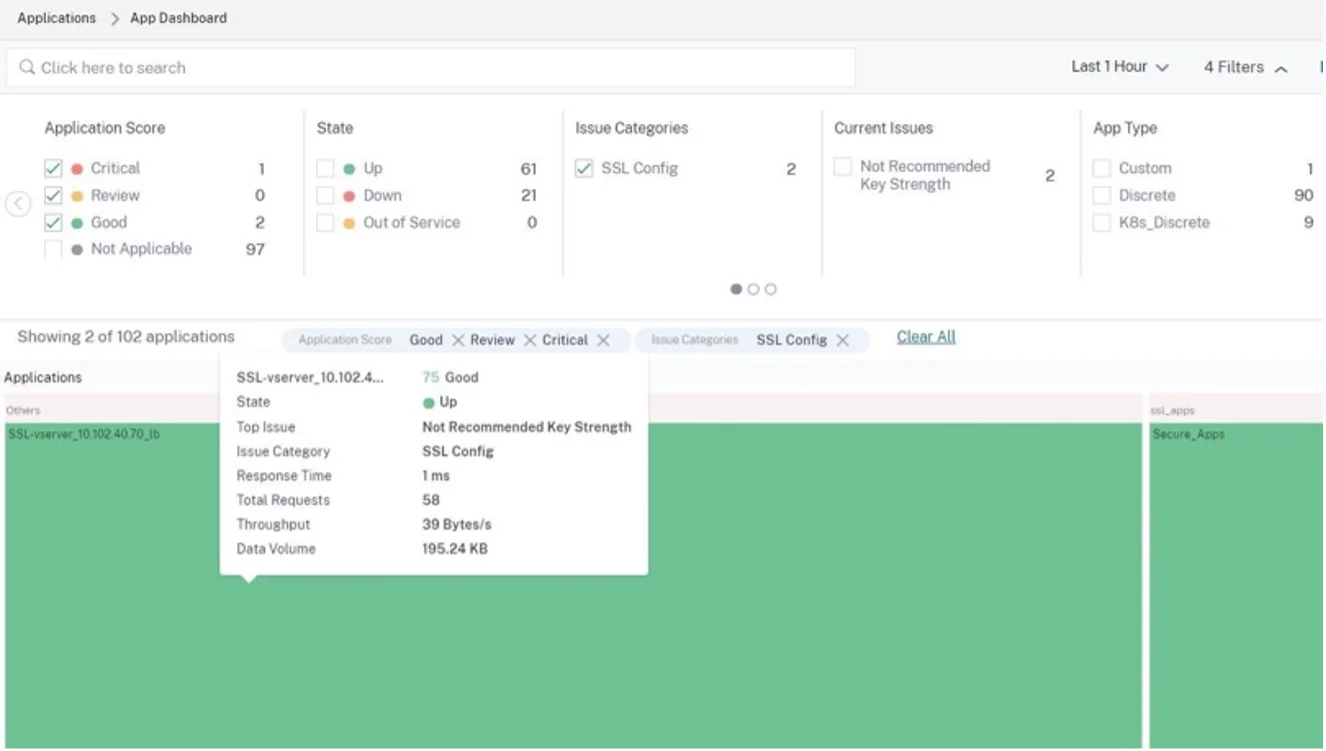Remove the Critical score filter chip
The image size is (1326, 751).
click(603, 340)
